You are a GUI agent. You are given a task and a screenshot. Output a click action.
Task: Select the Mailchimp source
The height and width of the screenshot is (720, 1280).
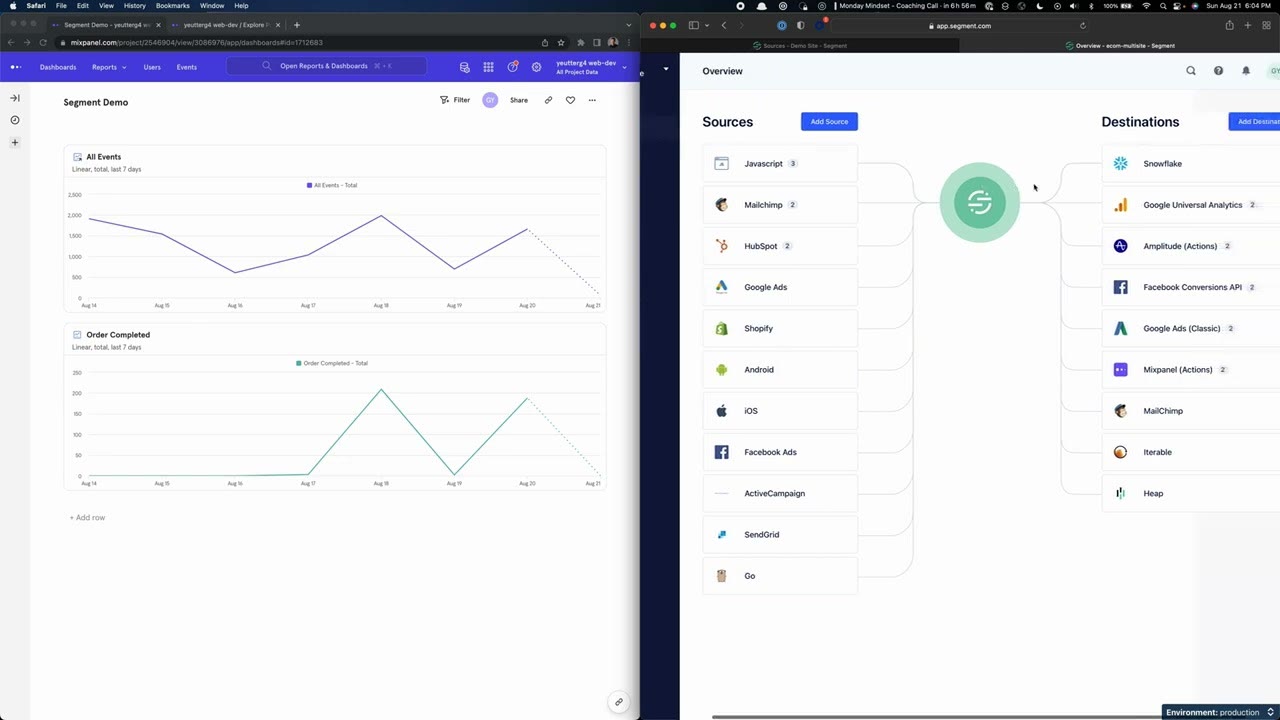780,205
